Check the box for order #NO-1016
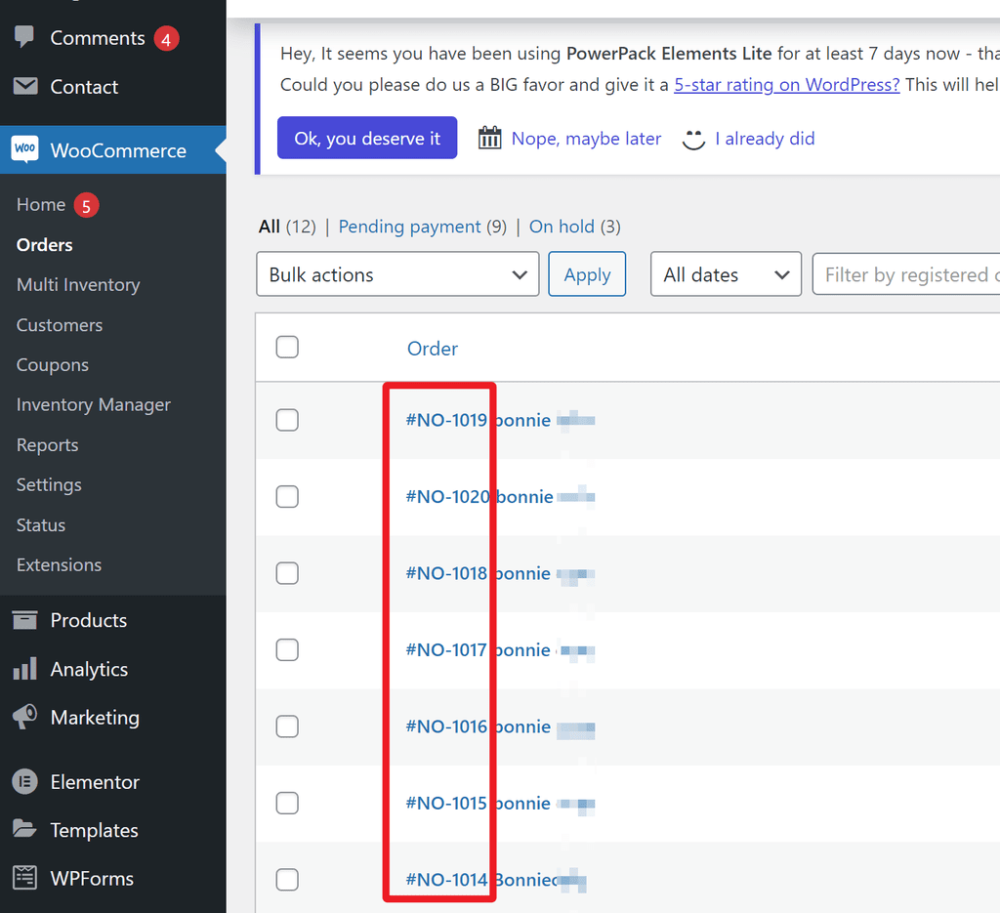This screenshot has width=1000, height=913. [x=287, y=726]
